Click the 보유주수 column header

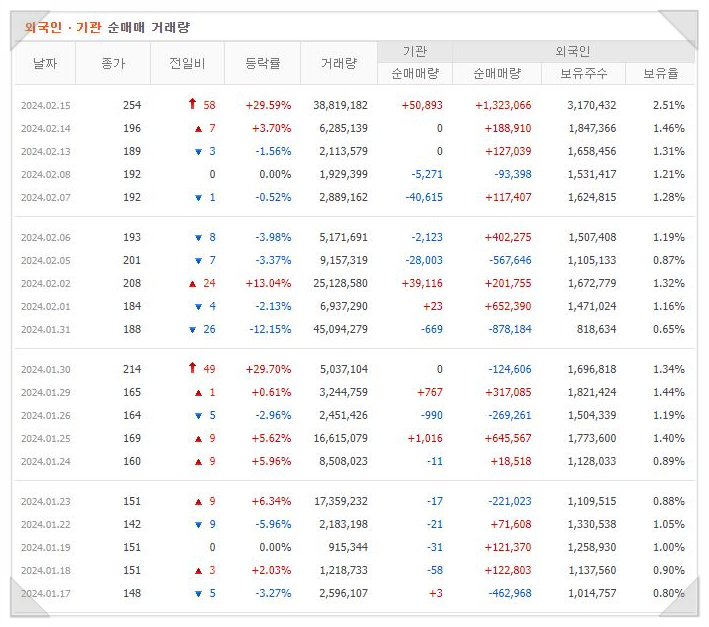[583, 73]
